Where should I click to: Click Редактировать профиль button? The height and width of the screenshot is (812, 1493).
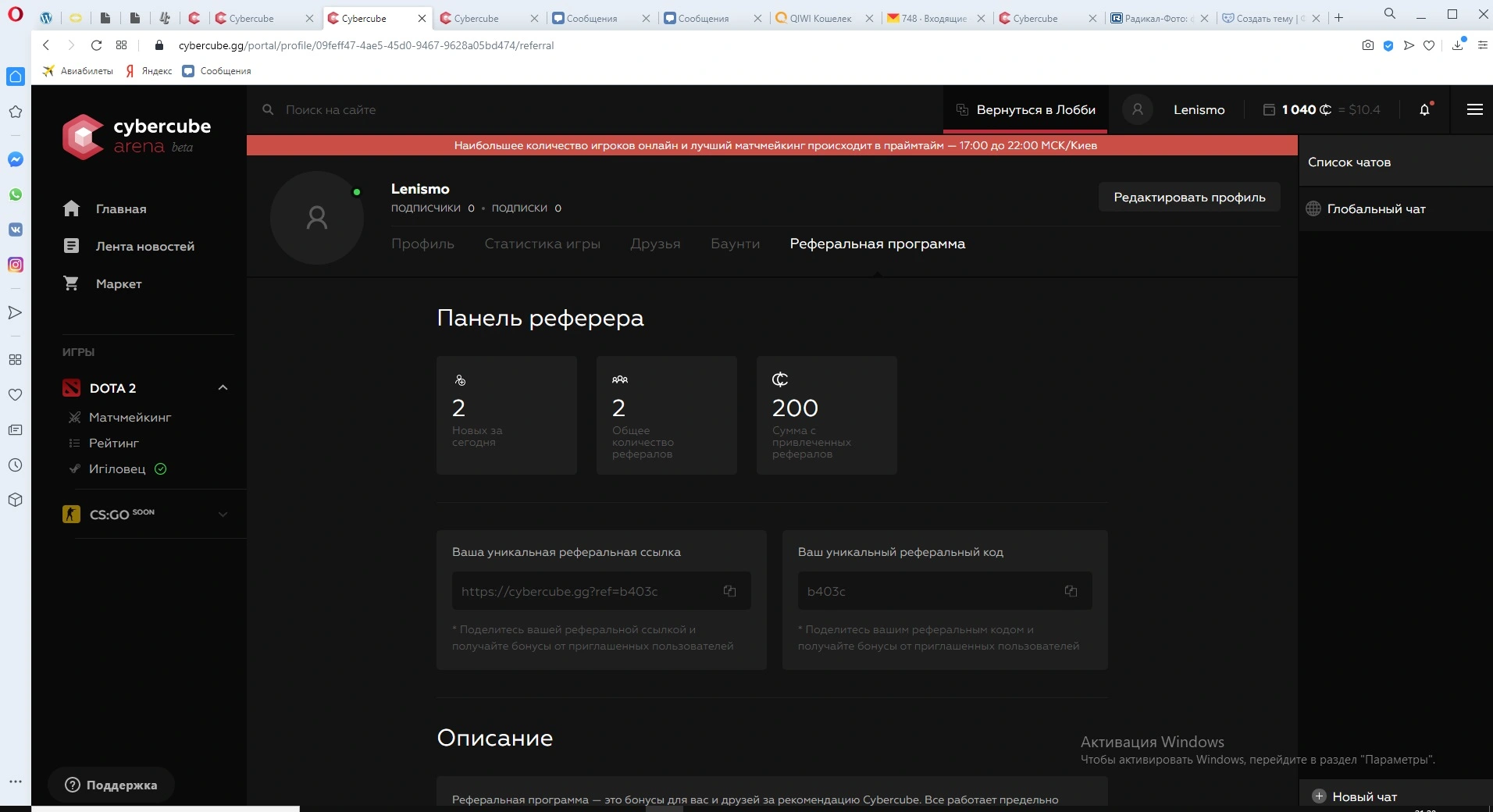tap(1189, 197)
